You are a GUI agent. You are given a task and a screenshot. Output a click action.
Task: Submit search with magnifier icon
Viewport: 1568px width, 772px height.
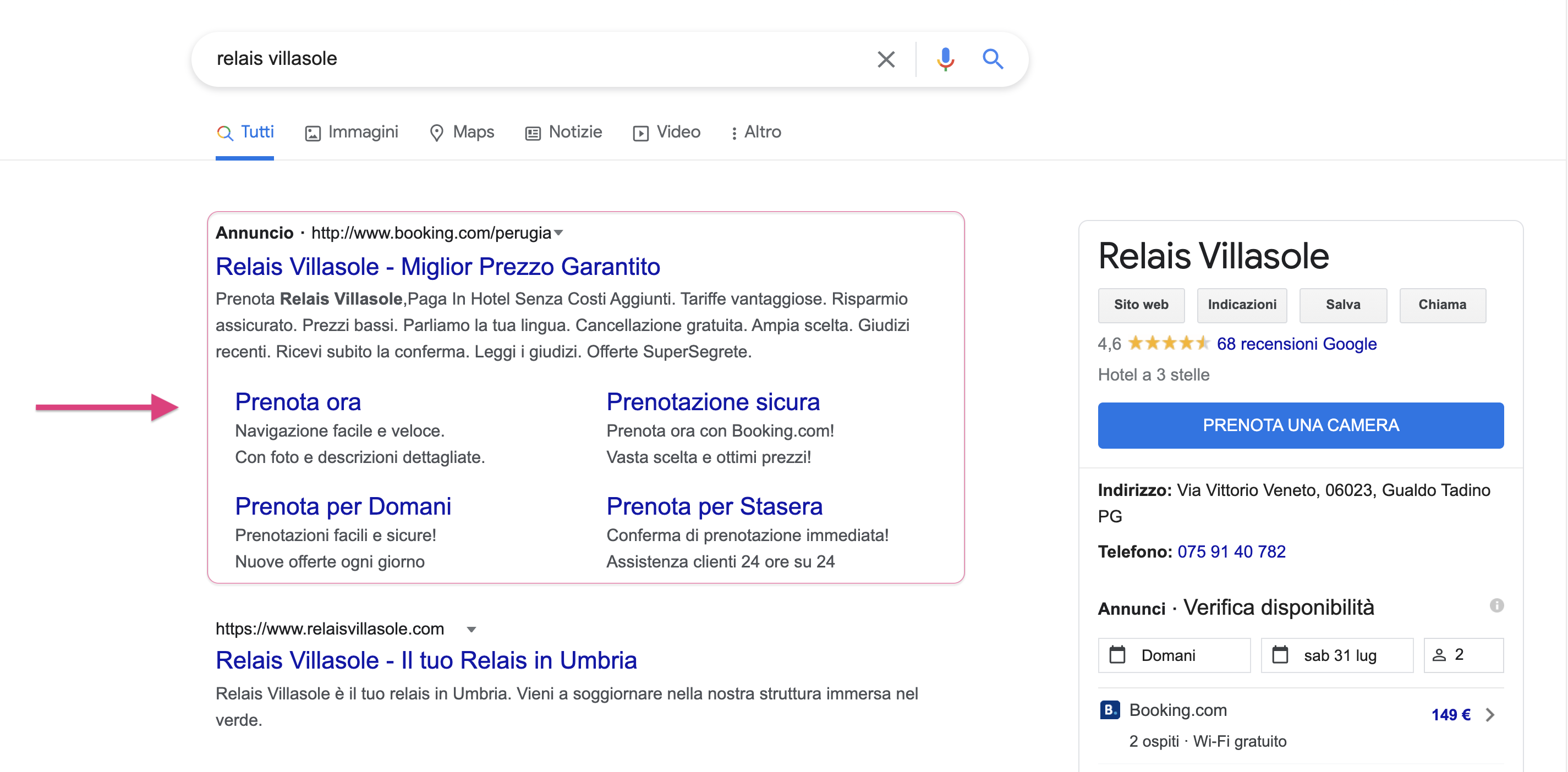tap(993, 59)
